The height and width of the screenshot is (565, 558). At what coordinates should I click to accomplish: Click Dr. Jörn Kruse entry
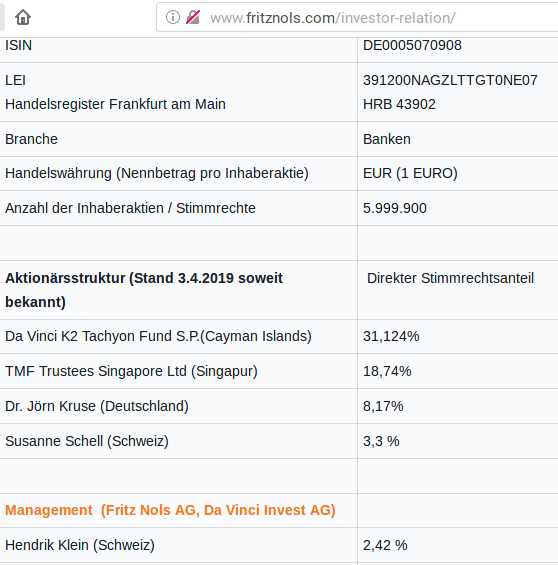pyautogui.click(x=97, y=406)
